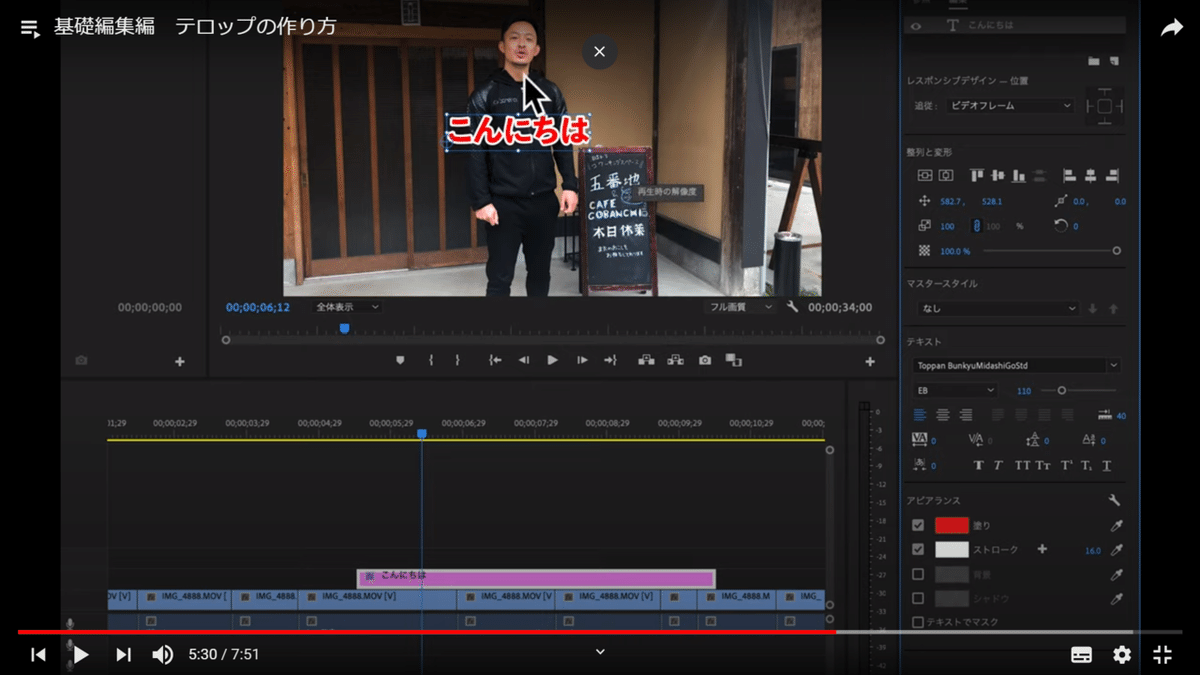Click the center text alignment icon
Screen dimensions: 1200x675
click(x=943, y=415)
